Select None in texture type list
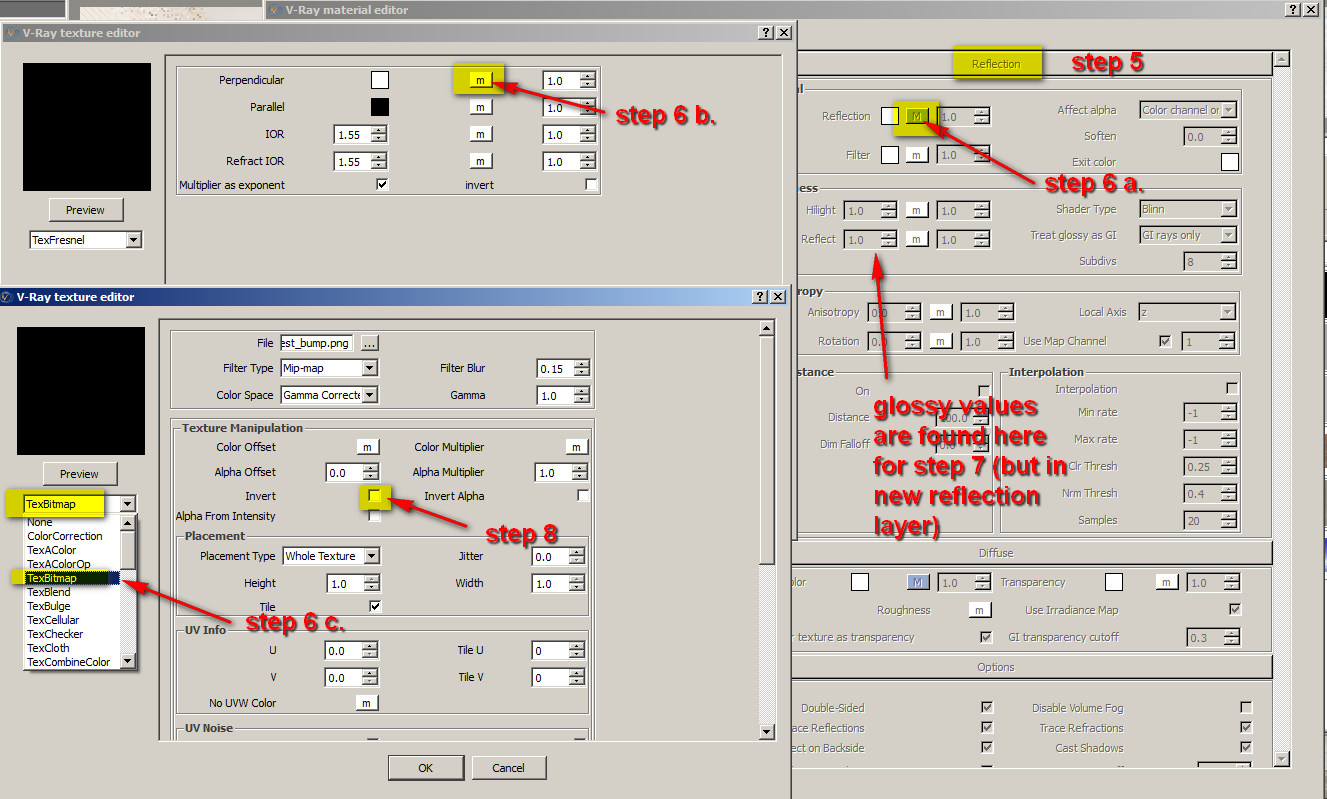This screenshot has height=799, width=1327. point(40,522)
